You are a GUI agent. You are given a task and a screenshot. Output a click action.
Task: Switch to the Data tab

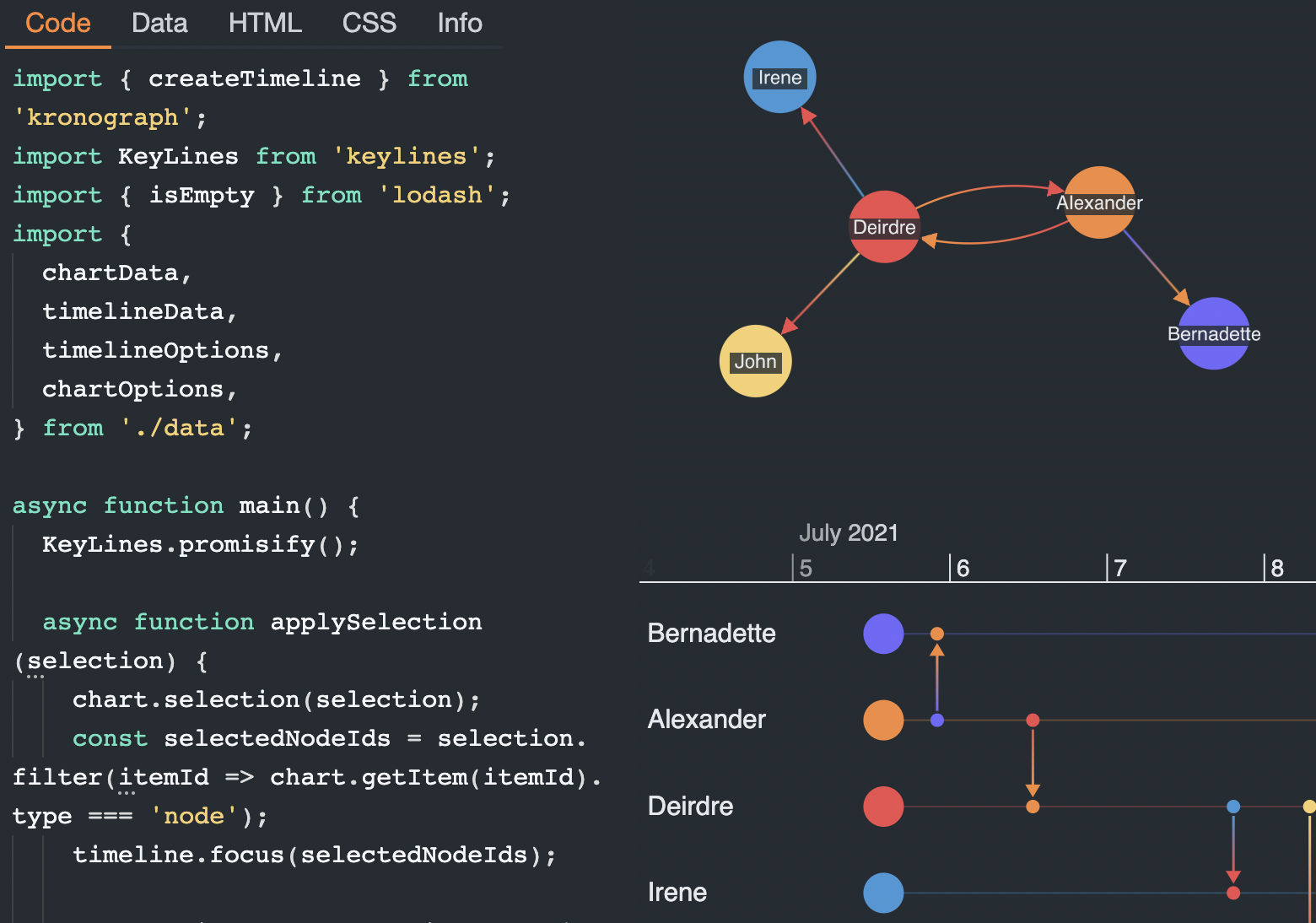[159, 23]
